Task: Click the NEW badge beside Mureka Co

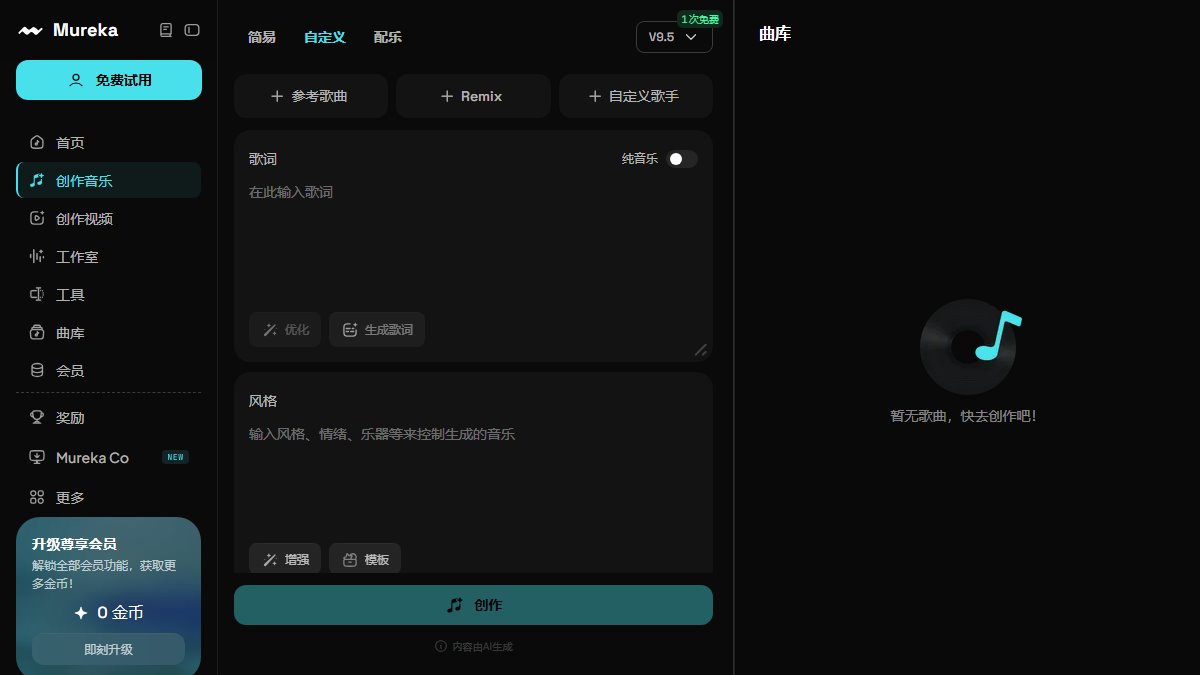Action: [x=176, y=457]
